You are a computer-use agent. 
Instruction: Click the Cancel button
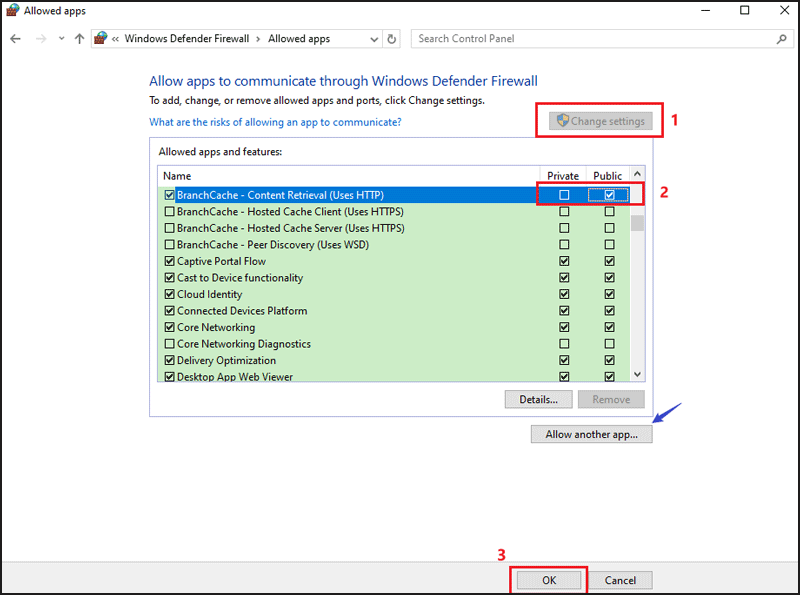pos(620,580)
